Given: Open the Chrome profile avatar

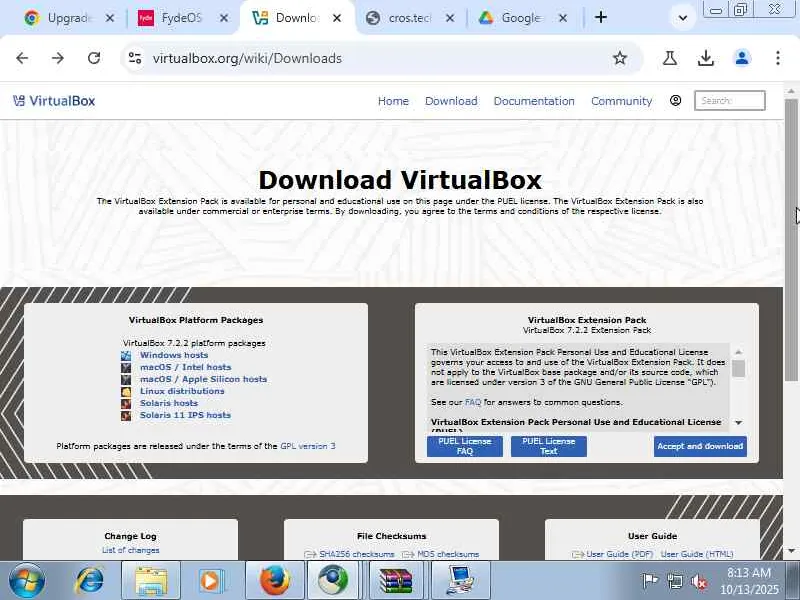Looking at the screenshot, I should coord(742,58).
